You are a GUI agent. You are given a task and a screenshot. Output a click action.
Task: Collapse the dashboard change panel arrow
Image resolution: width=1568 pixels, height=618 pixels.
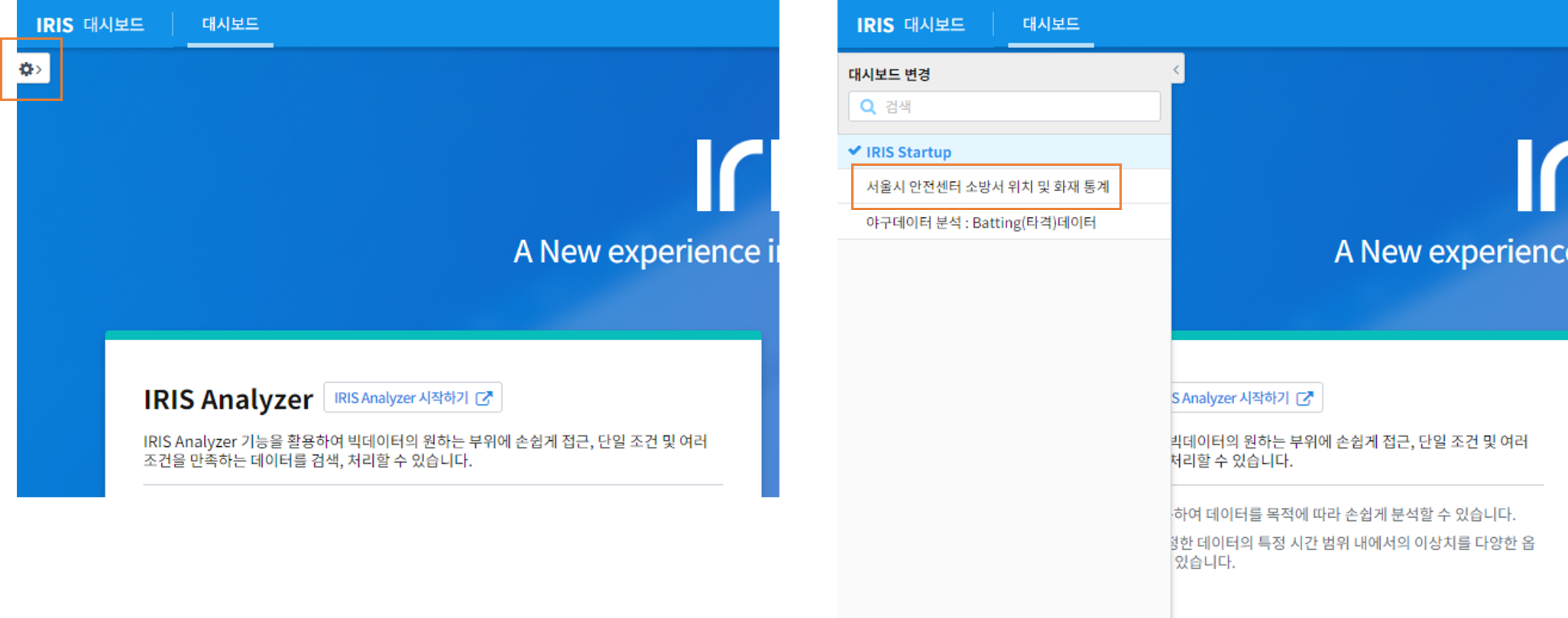point(1177,70)
